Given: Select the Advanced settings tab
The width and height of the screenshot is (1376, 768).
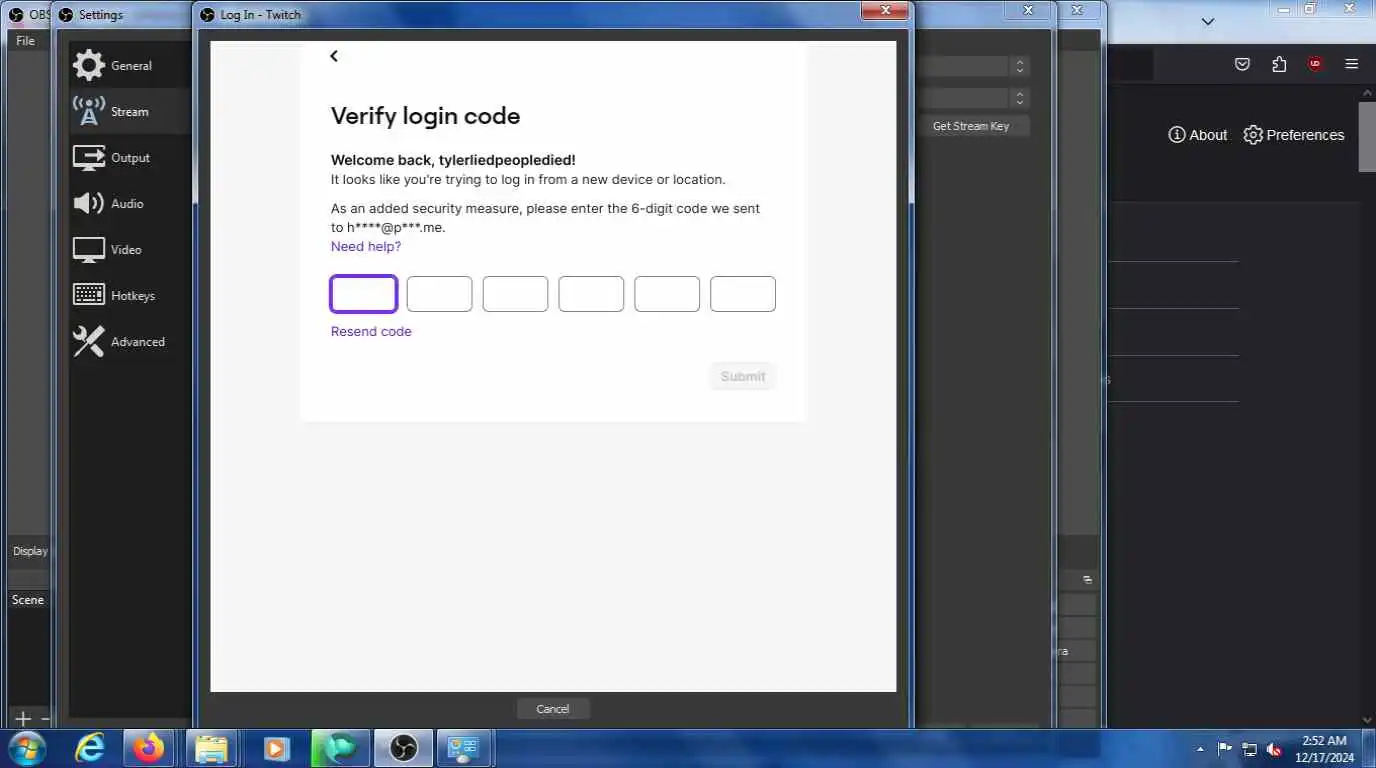Looking at the screenshot, I should (x=130, y=342).
